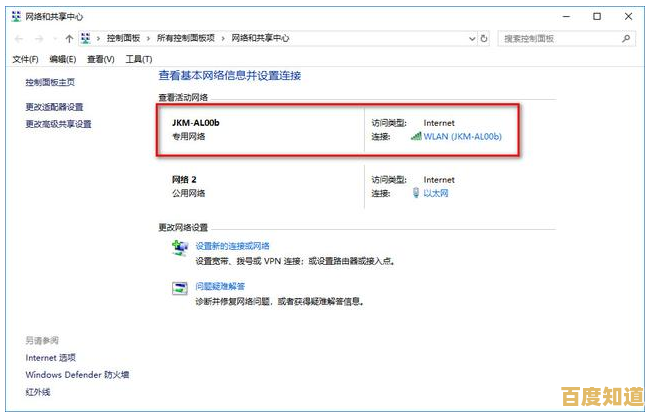The height and width of the screenshot is (415, 649).
Task: Click the troubleshoot problems icon
Action: 180,288
